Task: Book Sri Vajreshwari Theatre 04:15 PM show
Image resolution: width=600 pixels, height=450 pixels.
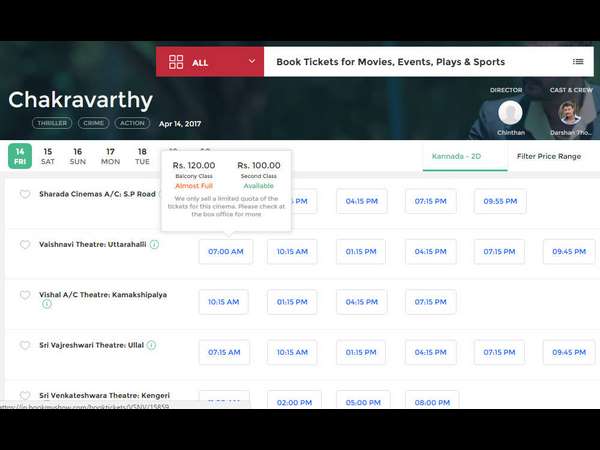Action: pos(431,352)
